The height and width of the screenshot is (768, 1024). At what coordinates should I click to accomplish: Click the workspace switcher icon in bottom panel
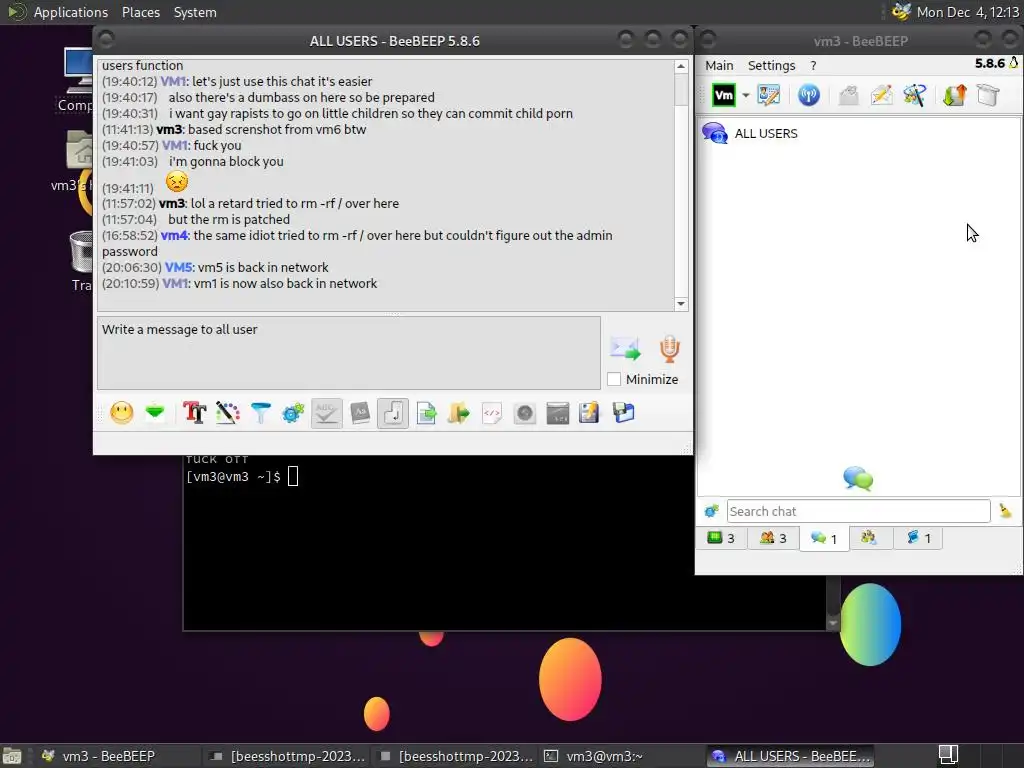949,756
